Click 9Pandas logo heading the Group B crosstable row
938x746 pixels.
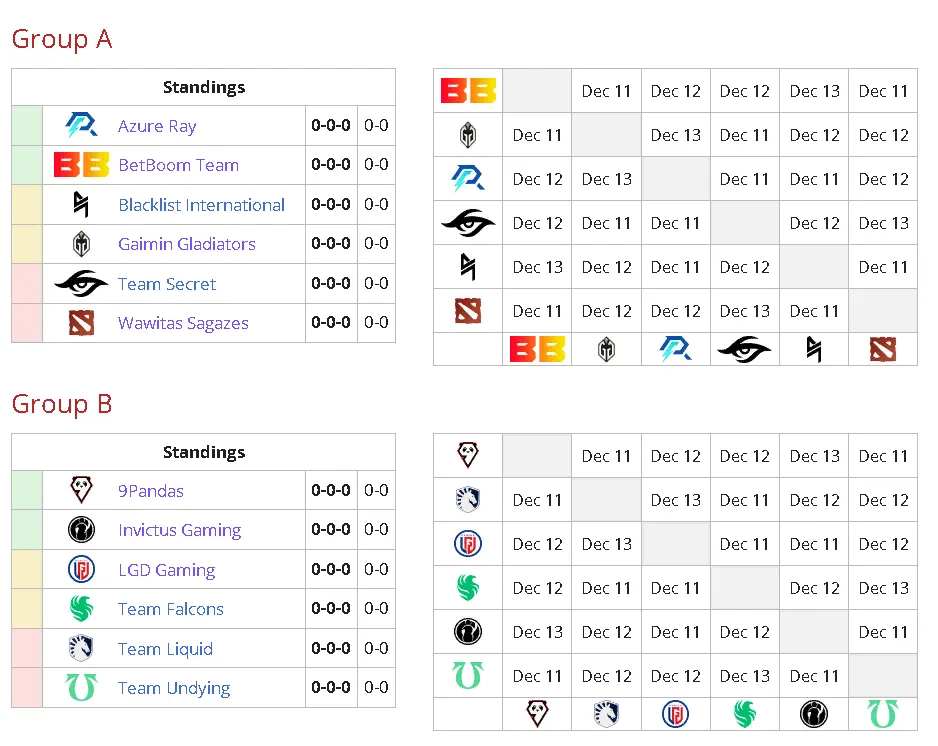click(468, 455)
